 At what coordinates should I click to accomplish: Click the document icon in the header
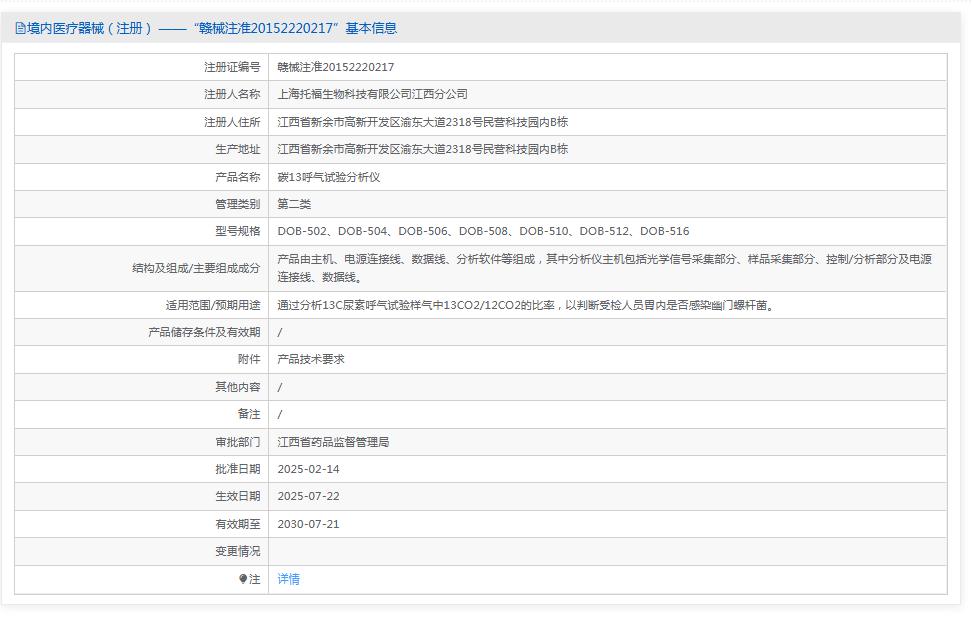(20, 29)
